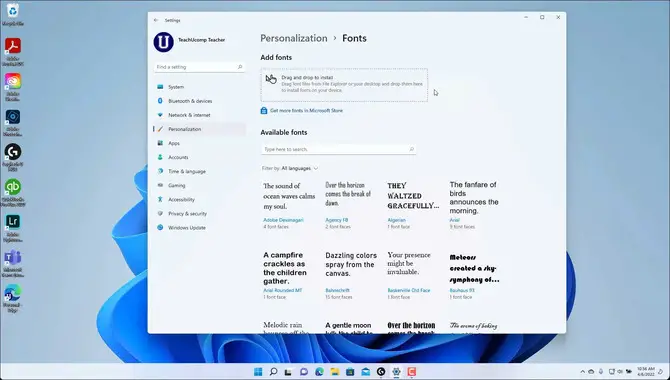
Task: Click the Find a setting search box
Action: pos(200,67)
